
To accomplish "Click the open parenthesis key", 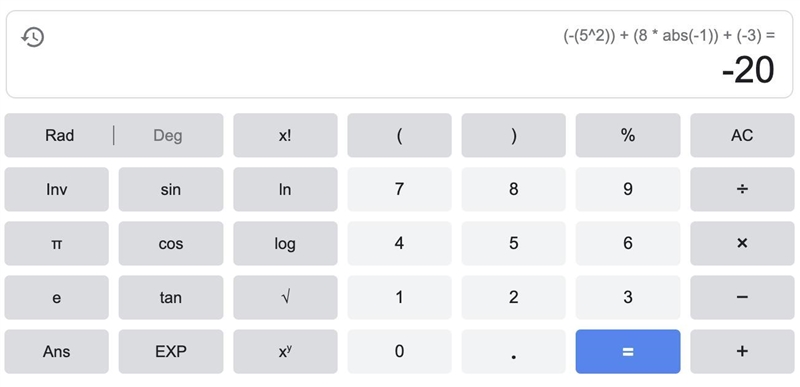I will point(399,135).
